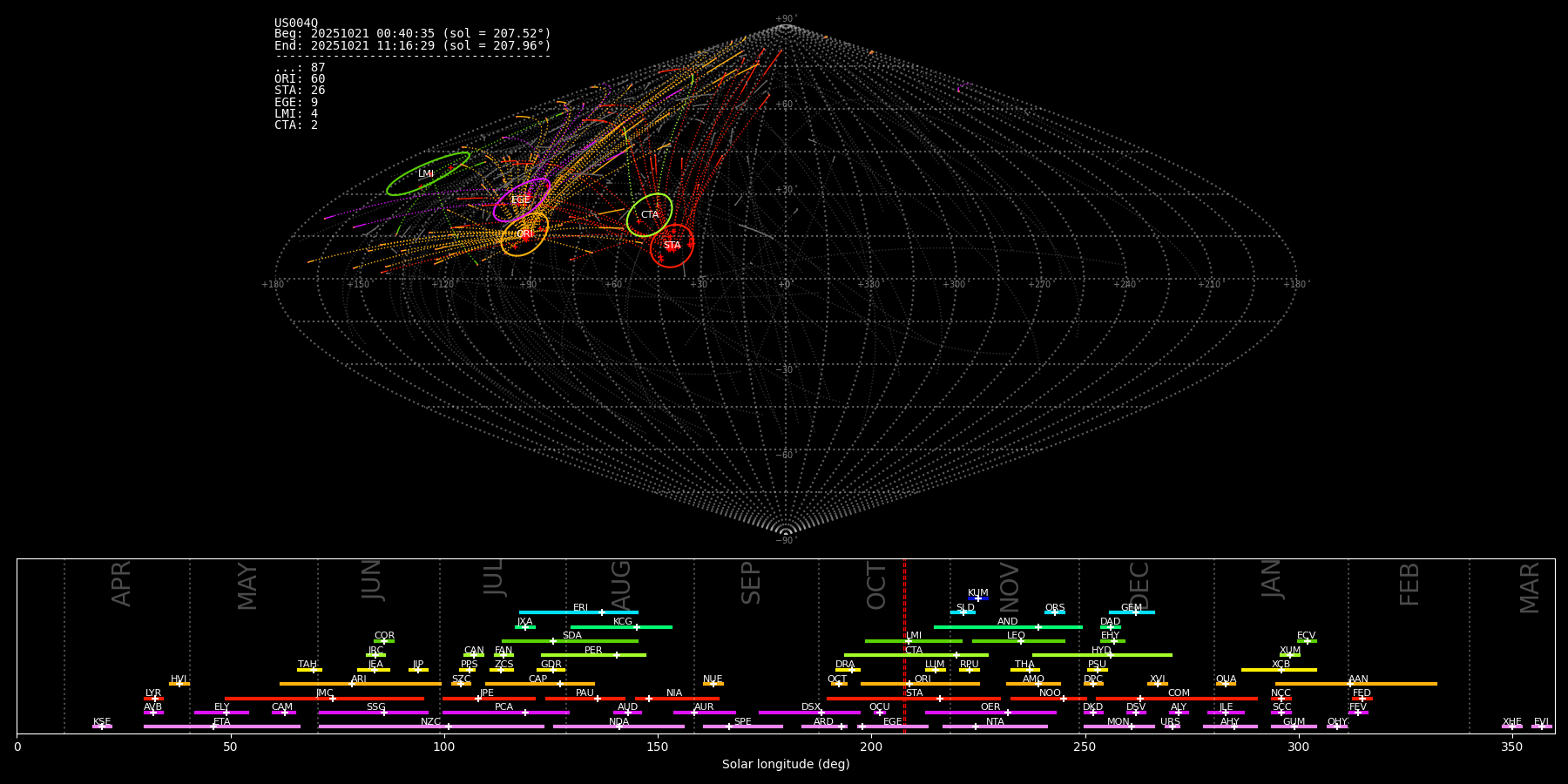1568x784 pixels.
Task: Click the ORI: 60 count in legend
Action: tap(300, 79)
